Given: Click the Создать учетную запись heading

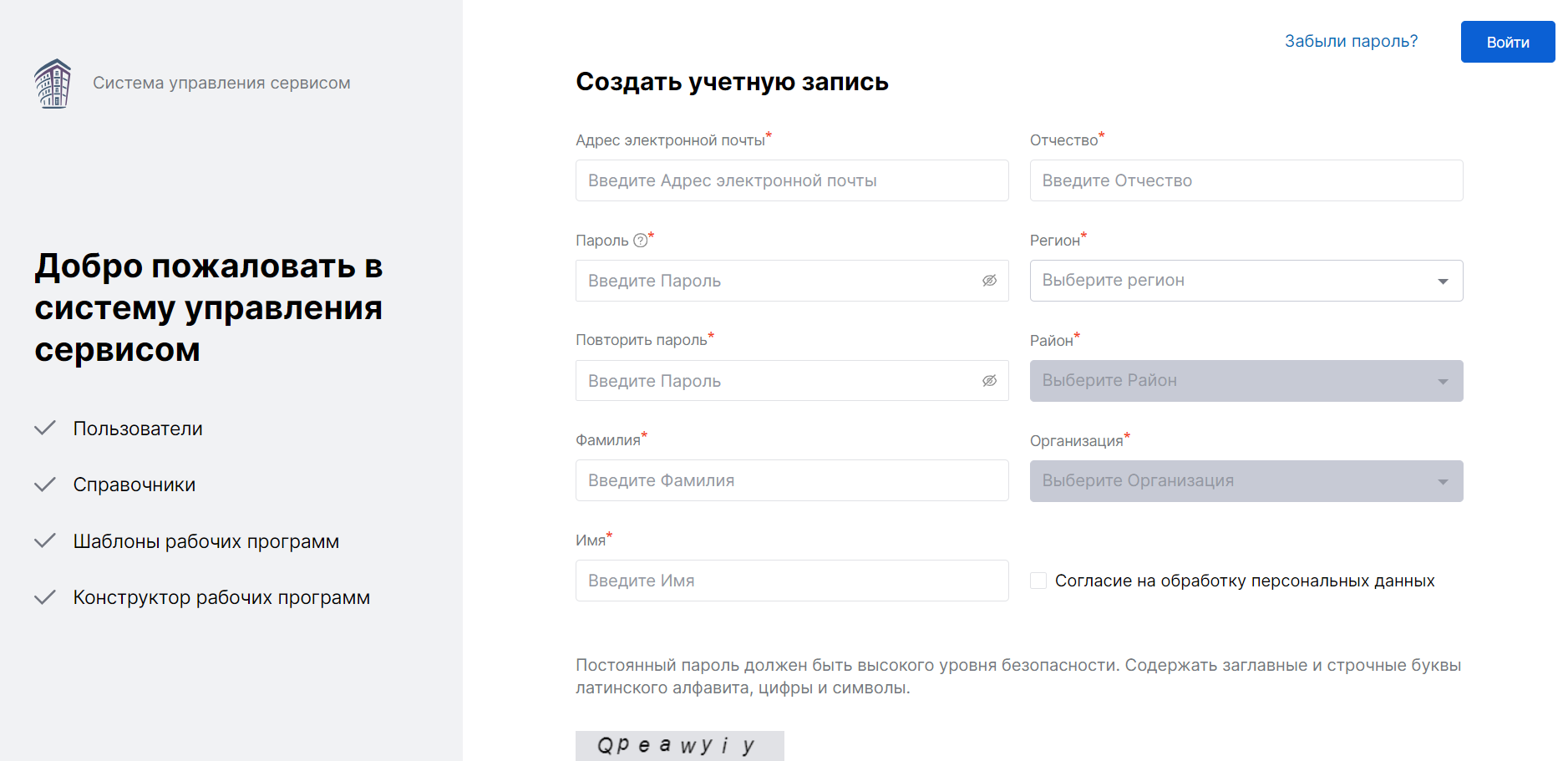Looking at the screenshot, I should tap(732, 82).
